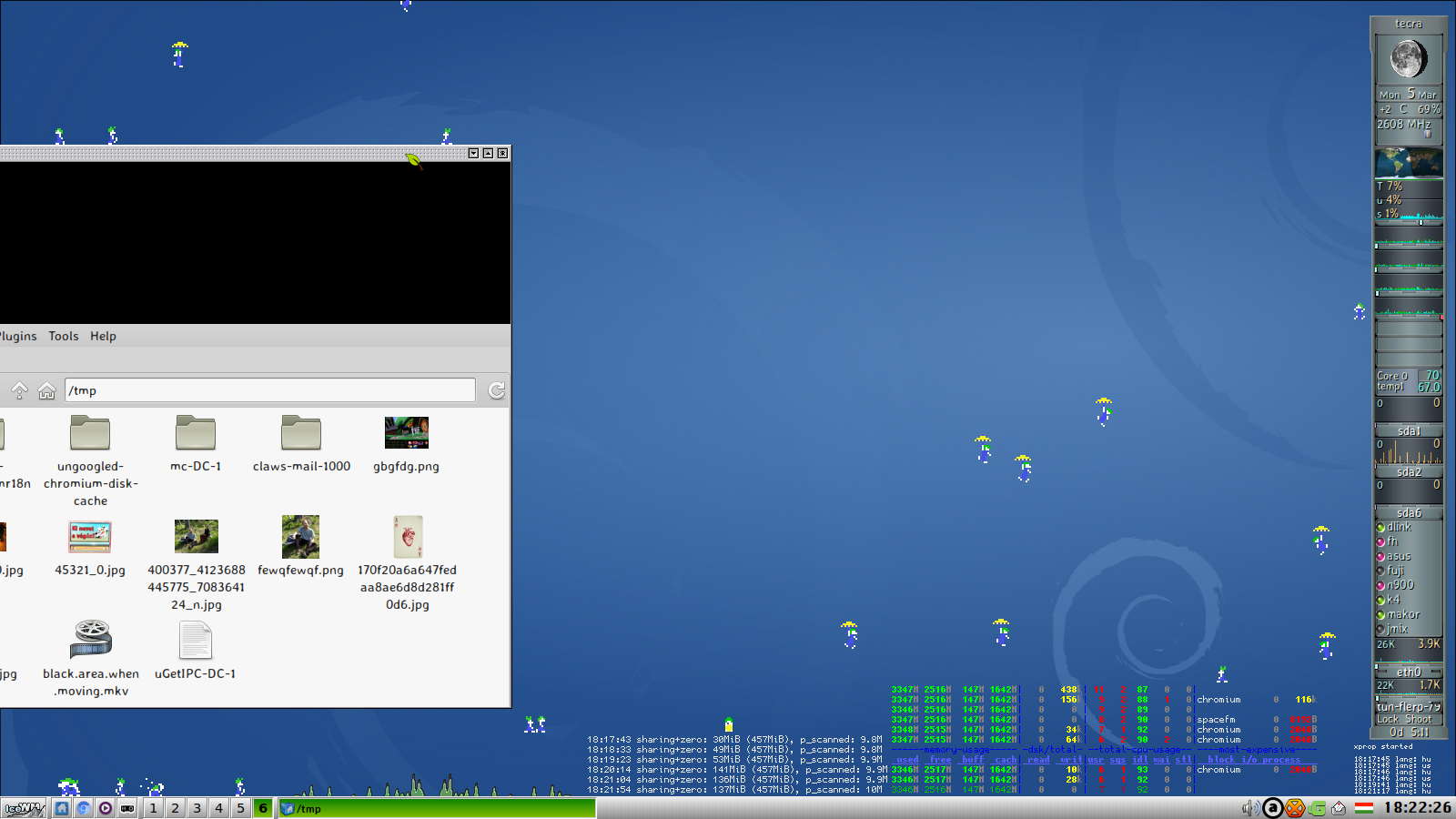Open the uGet tray icon
The height and width of the screenshot is (819, 1456).
point(1317,808)
